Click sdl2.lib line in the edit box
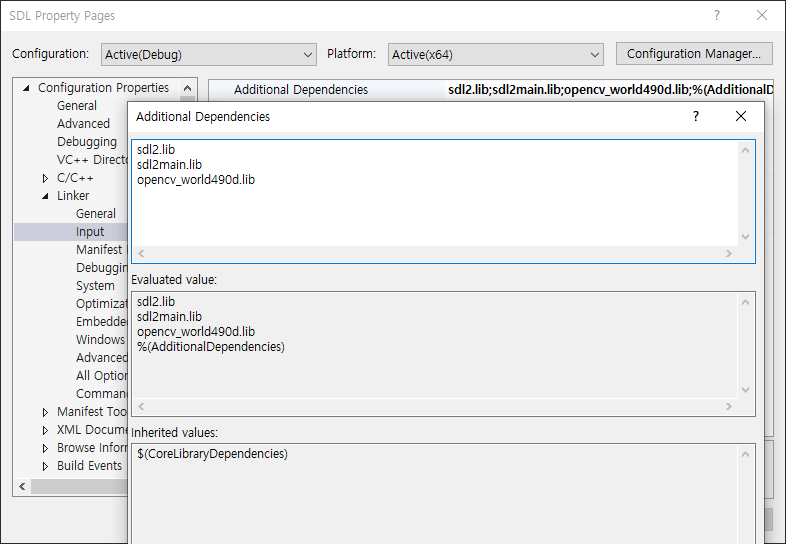Screen dimensions: 786x544 coord(156,149)
